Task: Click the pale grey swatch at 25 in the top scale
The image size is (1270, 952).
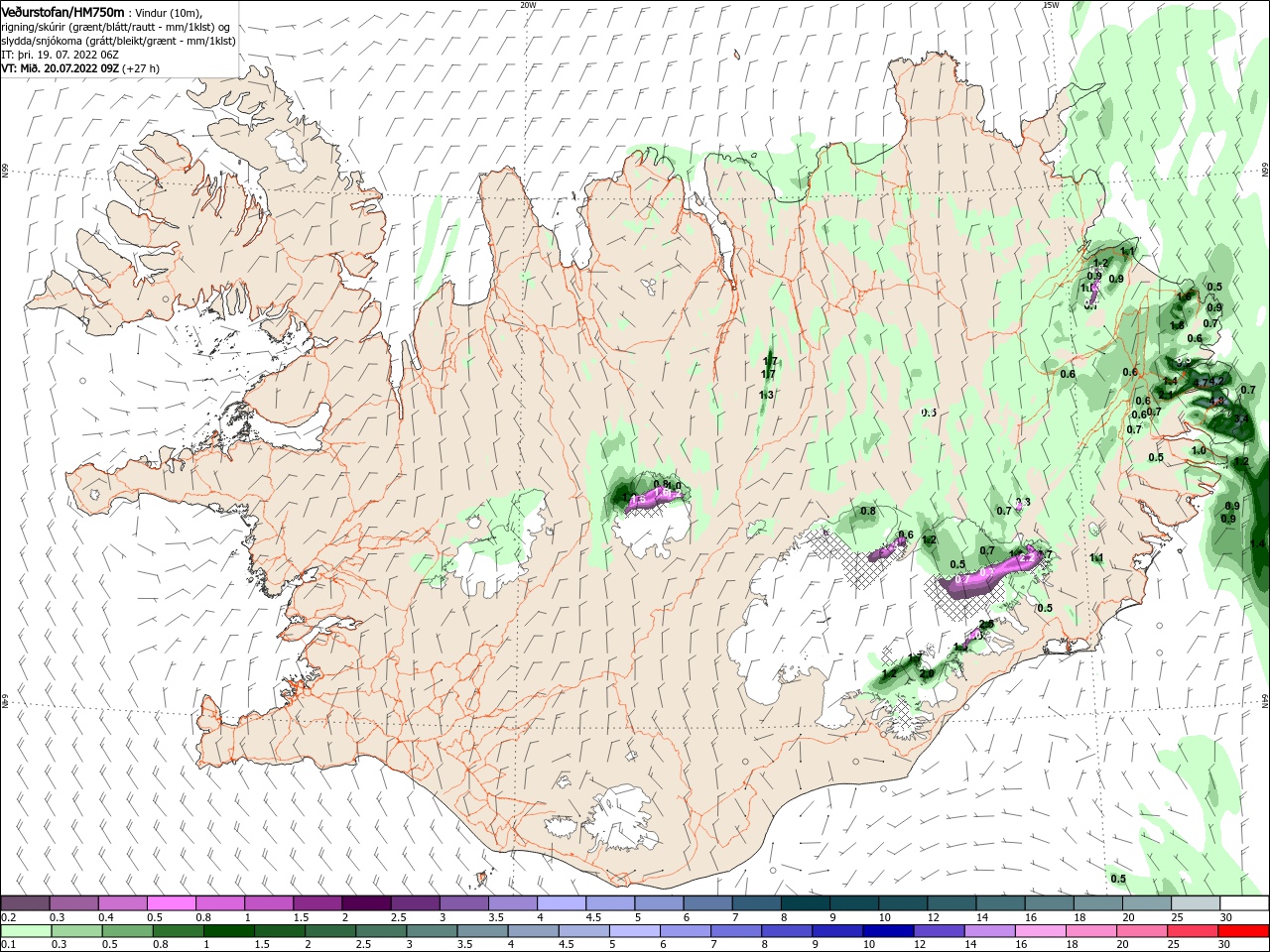Action: click(x=1195, y=903)
